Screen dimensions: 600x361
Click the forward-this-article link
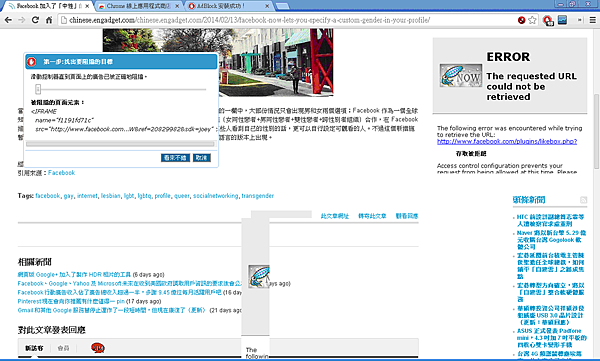tap(372, 216)
